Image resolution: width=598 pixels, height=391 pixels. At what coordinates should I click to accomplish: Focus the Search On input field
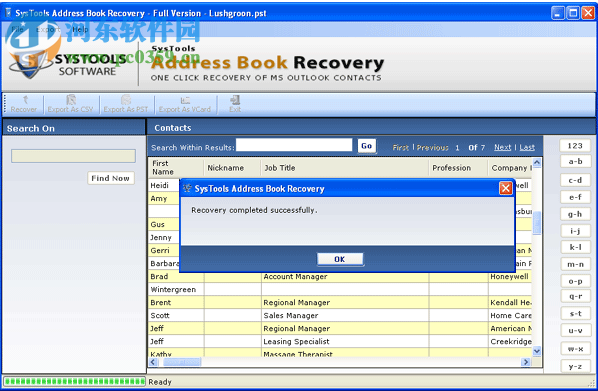tap(73, 156)
